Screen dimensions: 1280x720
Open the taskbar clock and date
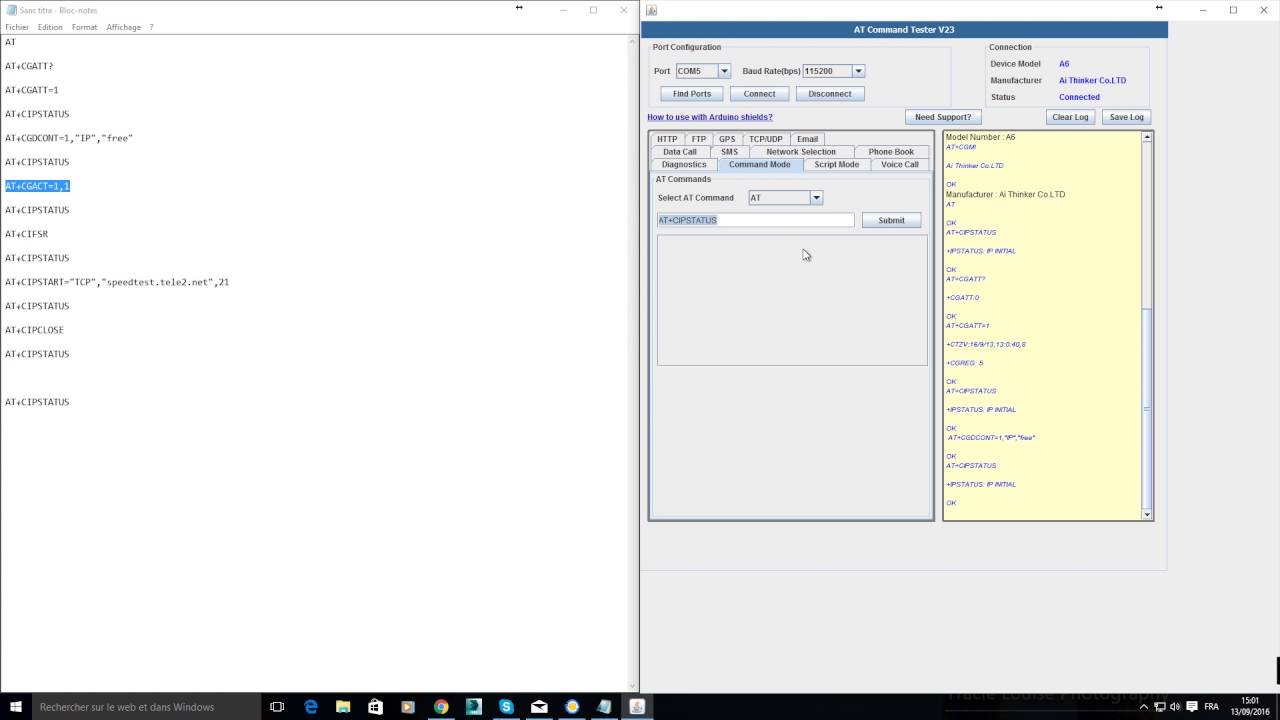(x=1250, y=706)
